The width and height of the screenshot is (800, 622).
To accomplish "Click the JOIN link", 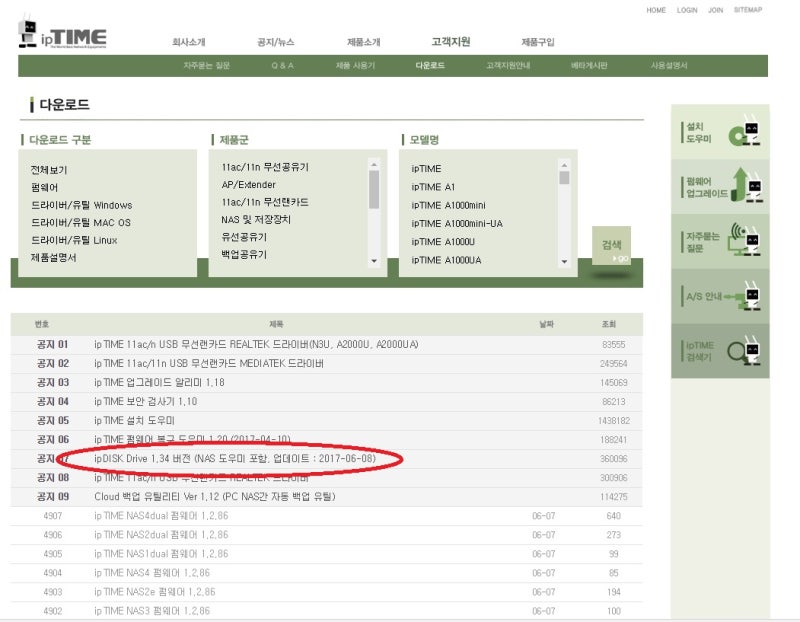I will pyautogui.click(x=715, y=10).
